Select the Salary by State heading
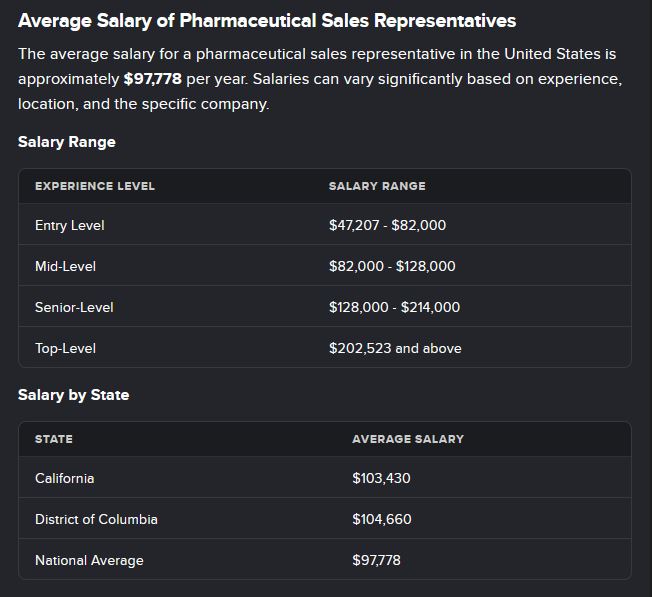The height and width of the screenshot is (597, 652). 73,395
